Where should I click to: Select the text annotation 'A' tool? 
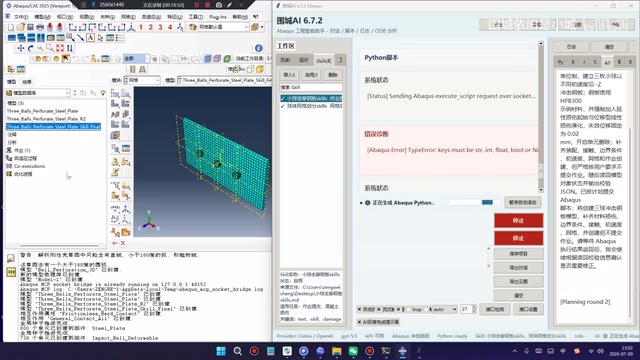90,38
